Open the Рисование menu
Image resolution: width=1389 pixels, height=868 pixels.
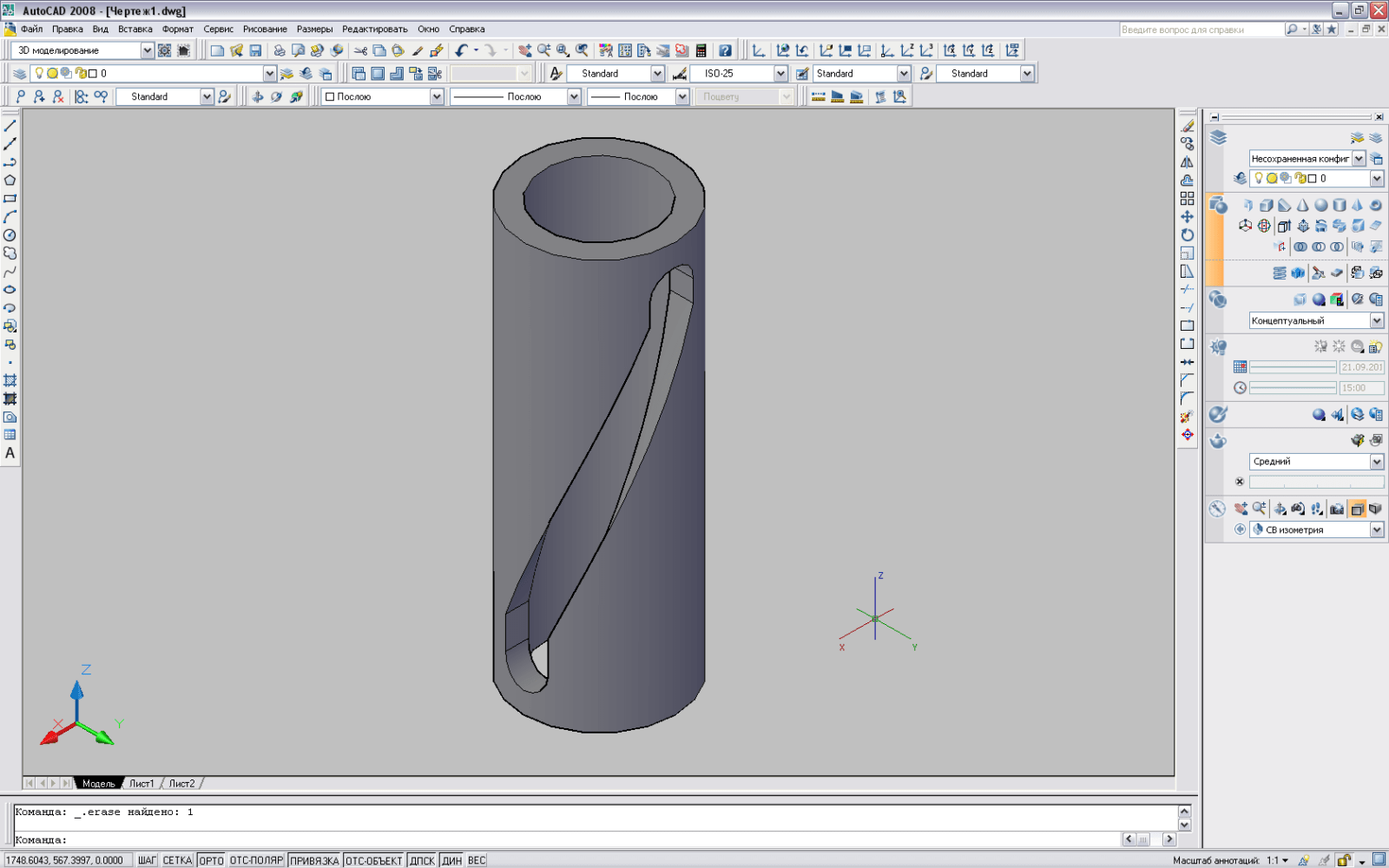pos(265,30)
